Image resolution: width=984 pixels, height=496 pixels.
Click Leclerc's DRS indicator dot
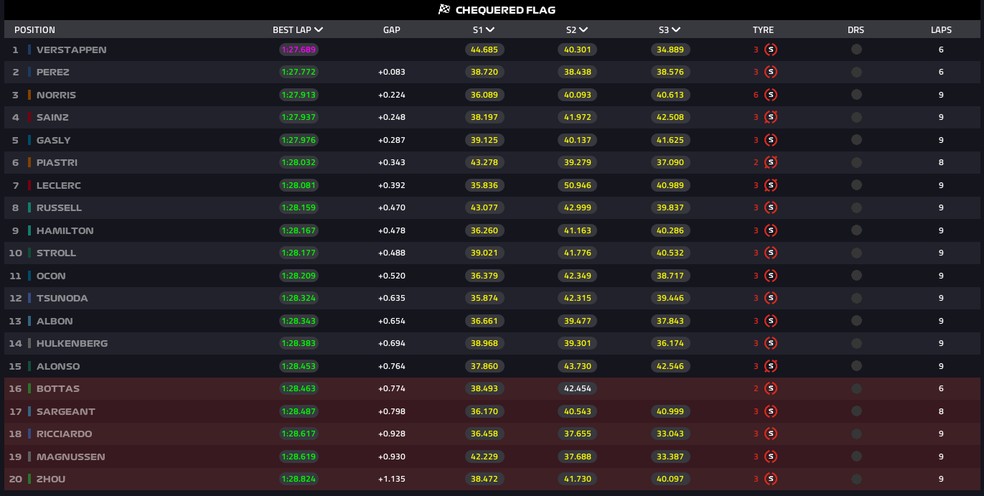pyautogui.click(x=856, y=185)
